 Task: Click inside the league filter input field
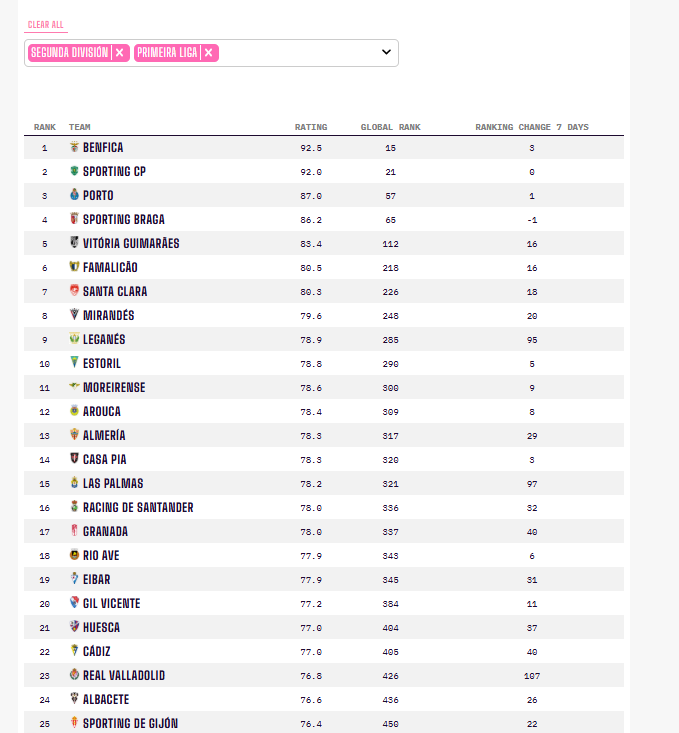coord(299,53)
